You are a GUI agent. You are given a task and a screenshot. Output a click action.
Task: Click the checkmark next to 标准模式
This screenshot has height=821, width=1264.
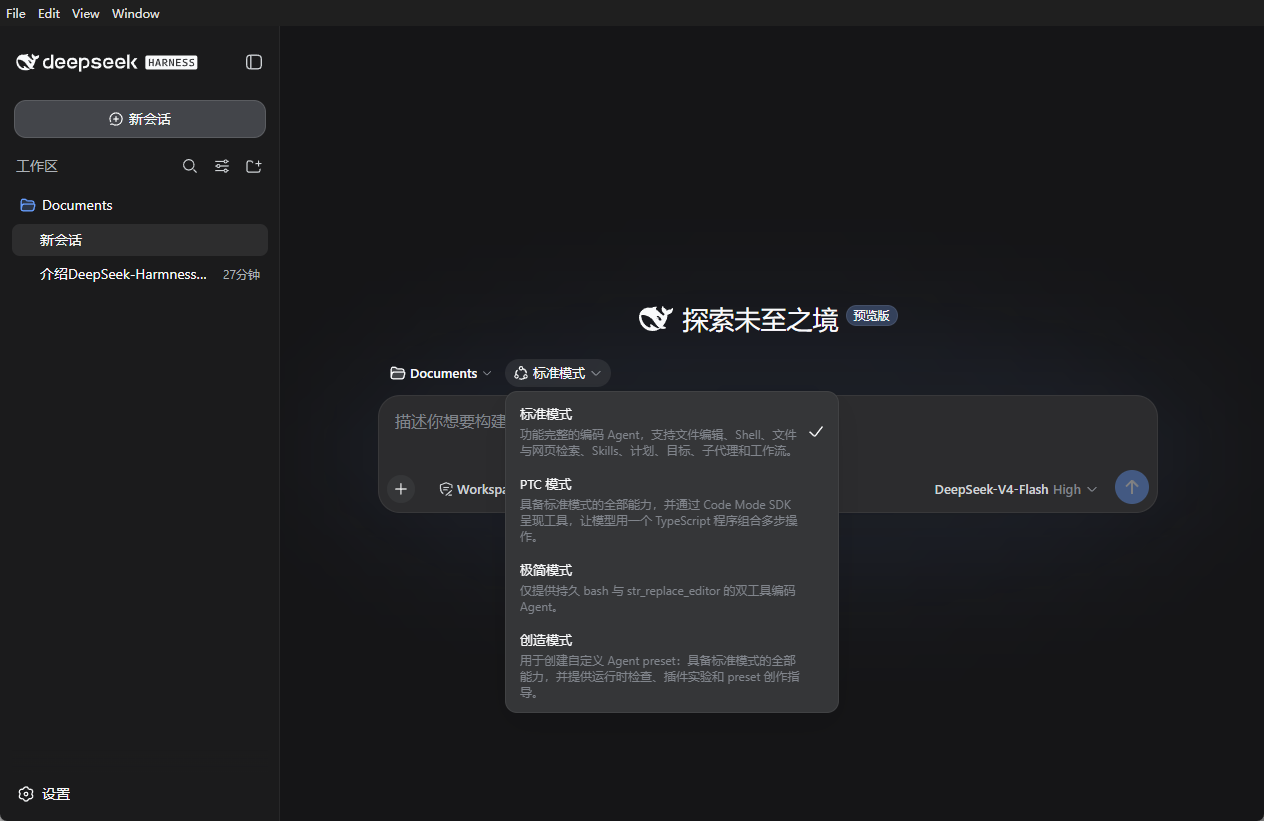(816, 432)
